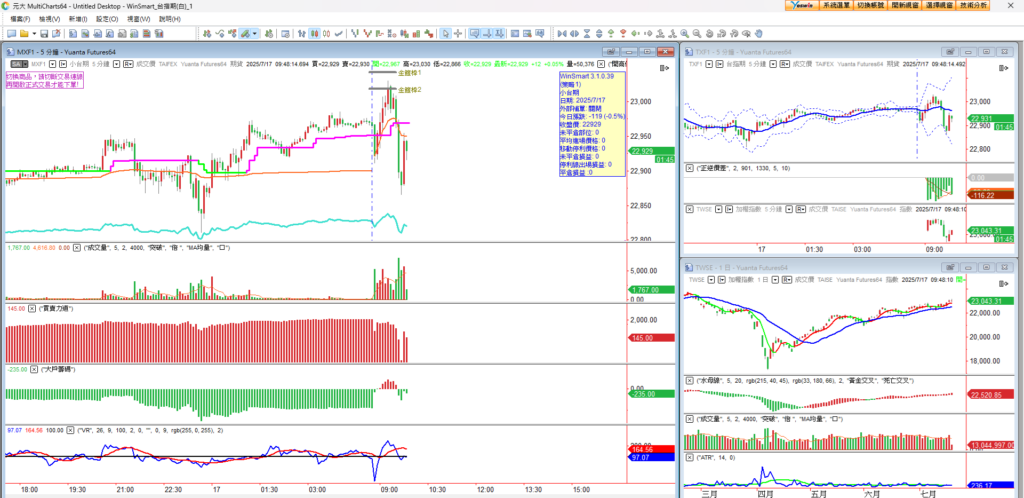Open the 說明(H) menu
The width and height of the screenshot is (1024, 498).
[170, 19]
